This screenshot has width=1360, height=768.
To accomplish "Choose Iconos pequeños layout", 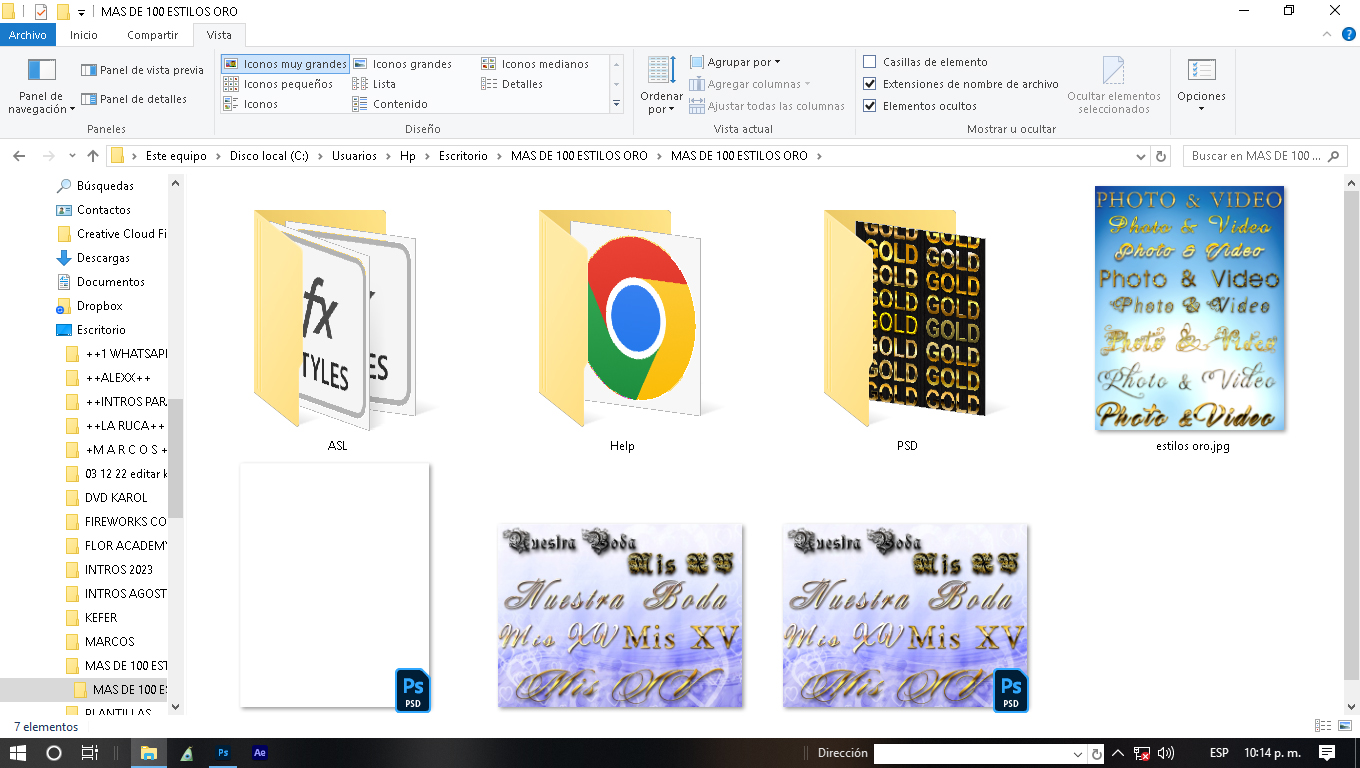I will 279,84.
